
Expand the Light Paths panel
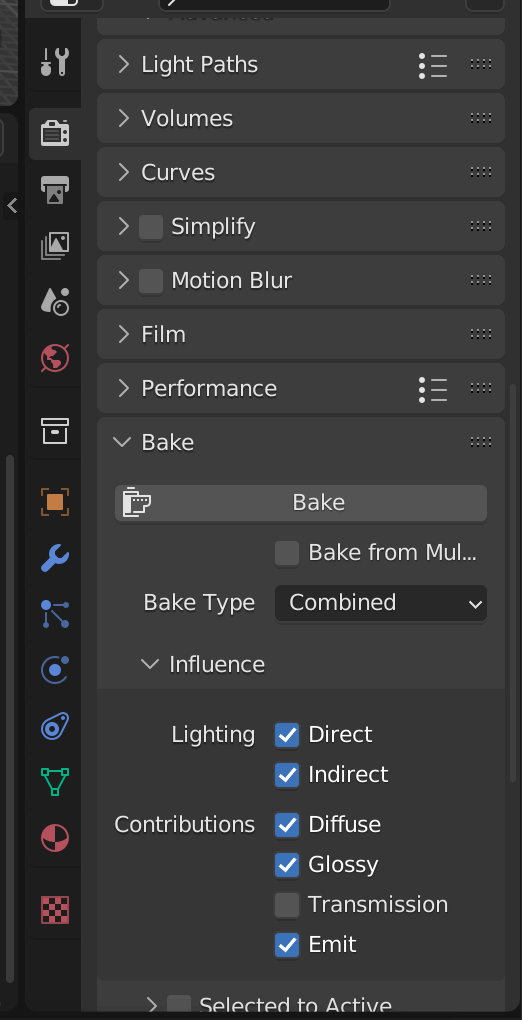click(x=123, y=64)
